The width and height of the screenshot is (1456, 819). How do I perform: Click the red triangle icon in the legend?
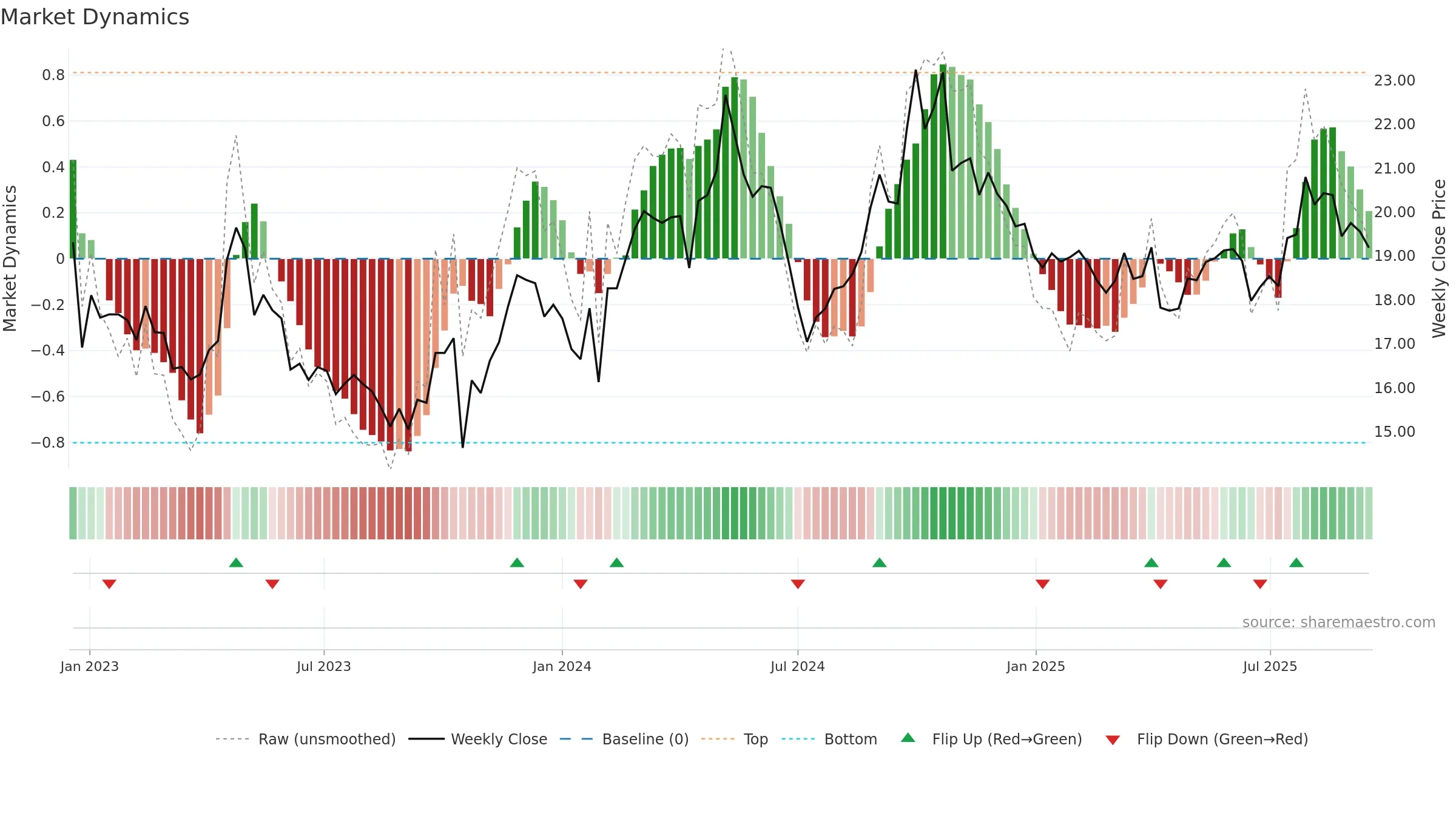click(x=1113, y=740)
